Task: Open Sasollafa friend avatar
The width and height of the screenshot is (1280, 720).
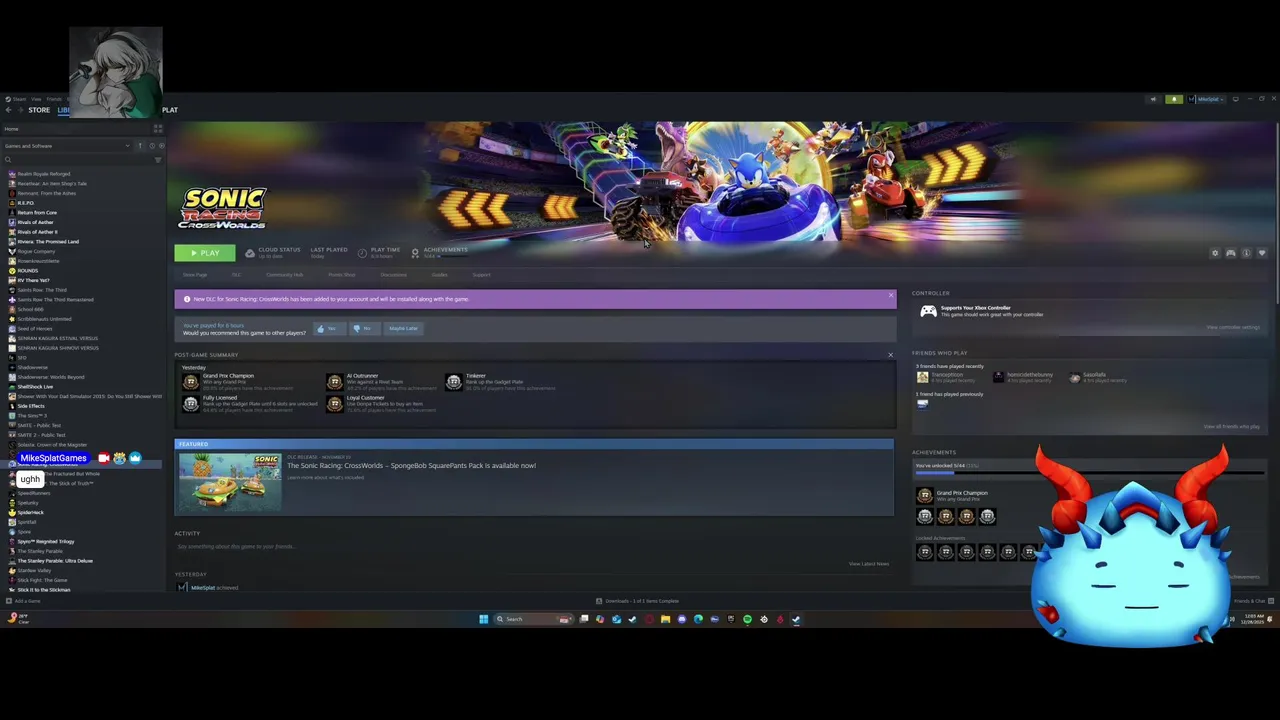Action: [x=1075, y=377]
